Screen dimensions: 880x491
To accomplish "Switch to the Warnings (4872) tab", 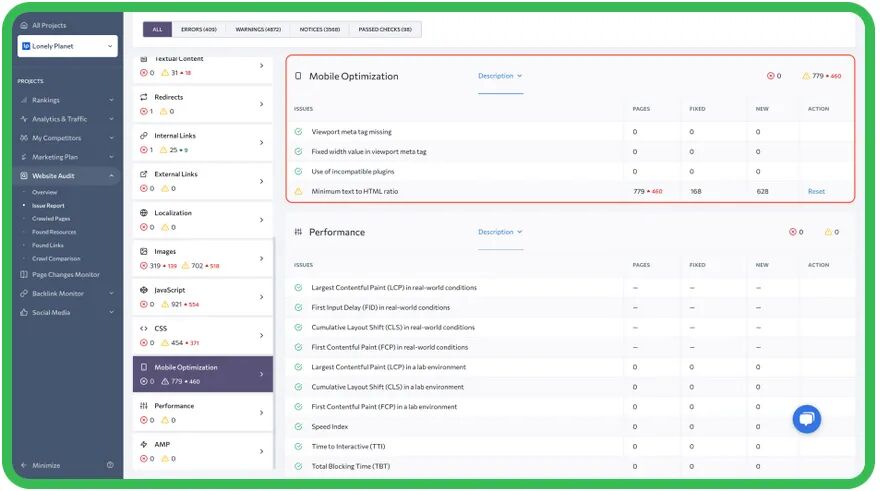I will pyautogui.click(x=259, y=30).
